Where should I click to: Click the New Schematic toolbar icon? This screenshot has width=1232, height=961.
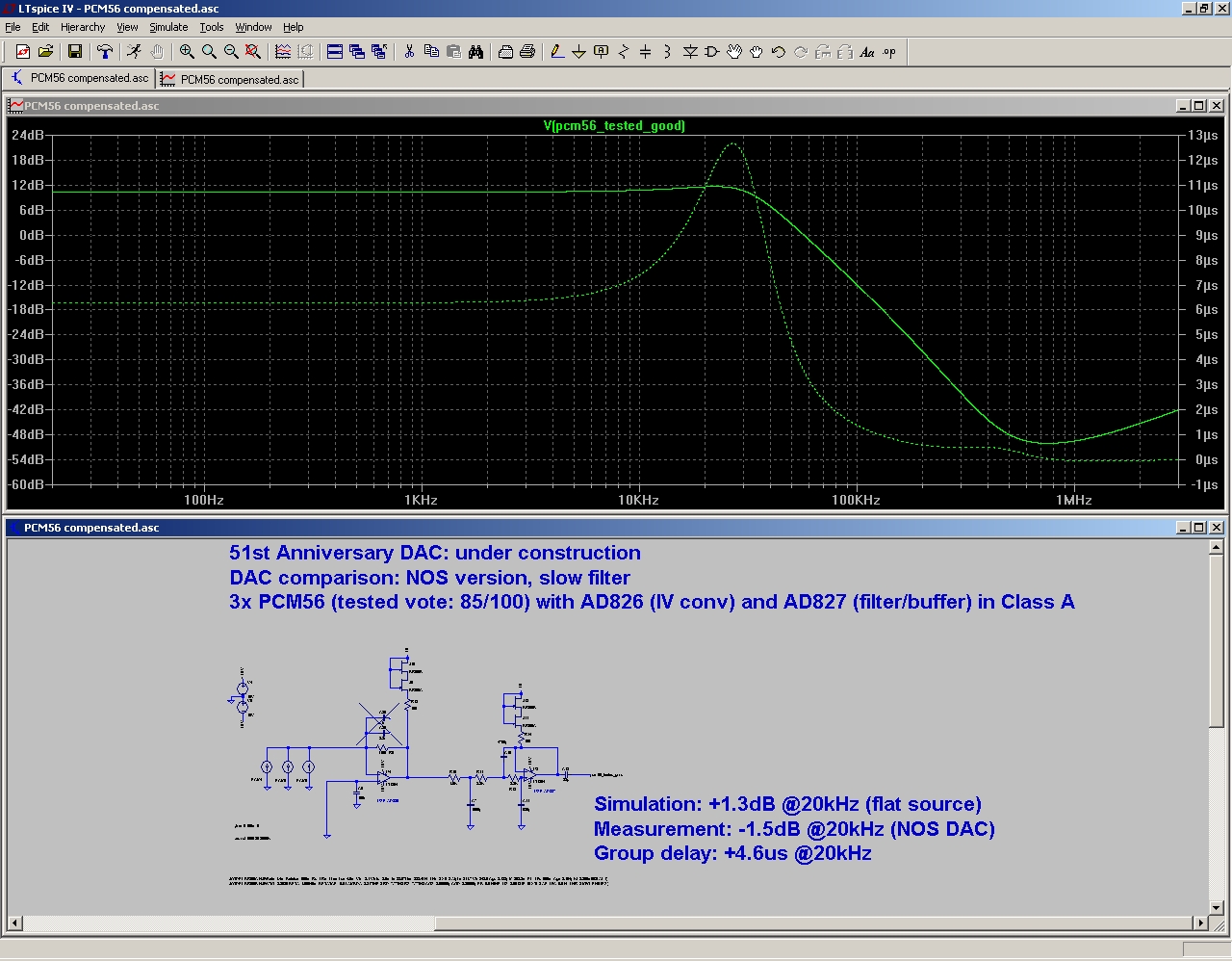click(x=22, y=52)
